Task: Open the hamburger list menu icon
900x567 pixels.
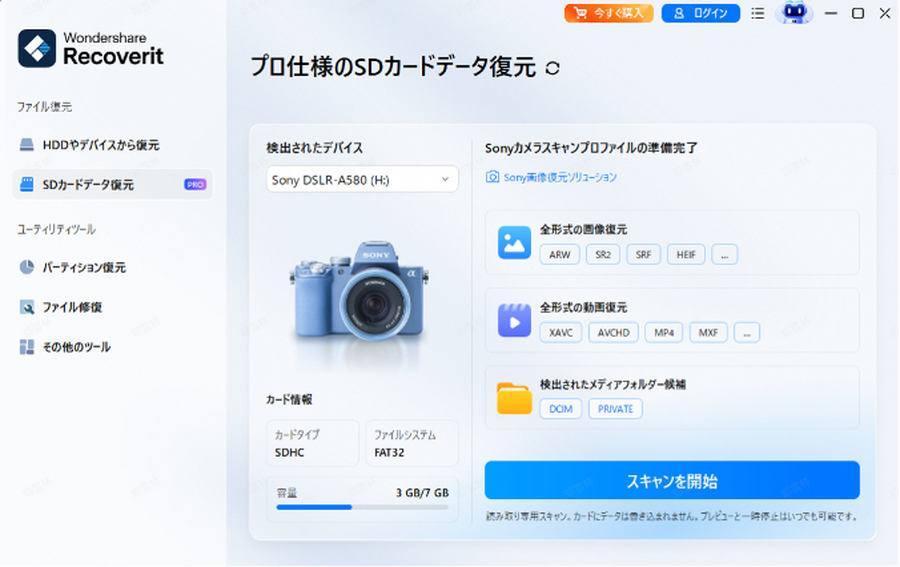Action: [758, 13]
